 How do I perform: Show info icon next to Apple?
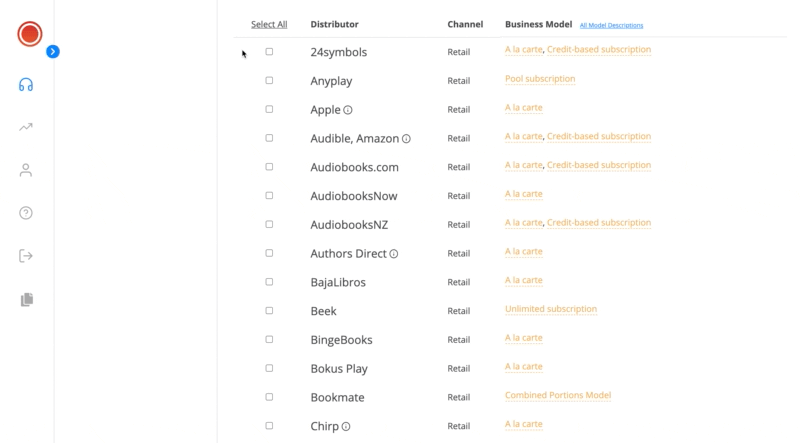(x=348, y=110)
